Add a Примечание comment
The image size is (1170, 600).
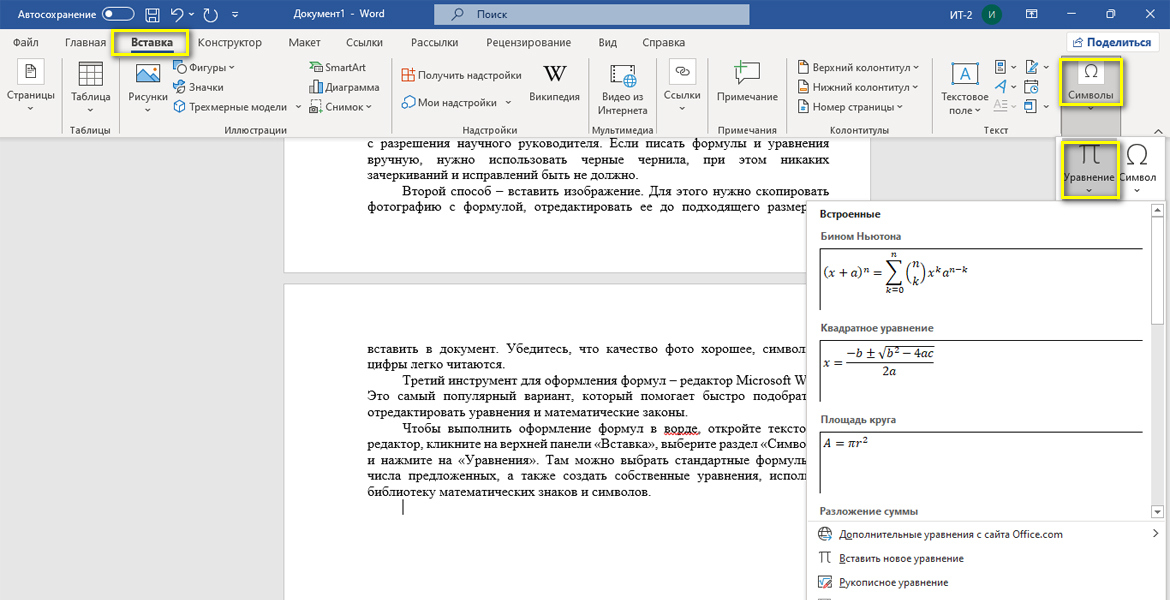747,84
